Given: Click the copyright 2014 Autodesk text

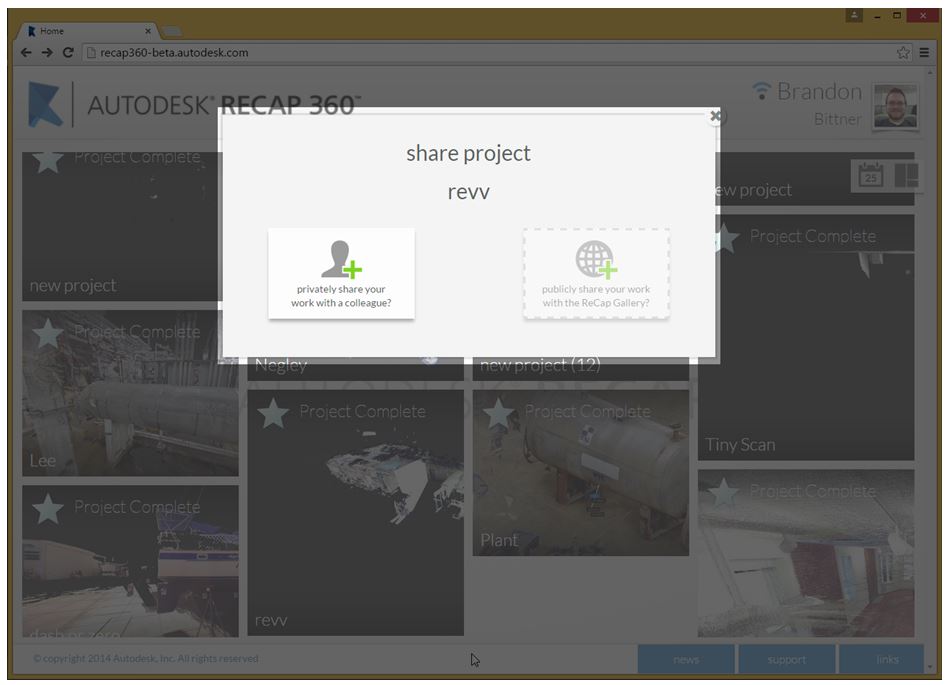Looking at the screenshot, I should [146, 658].
